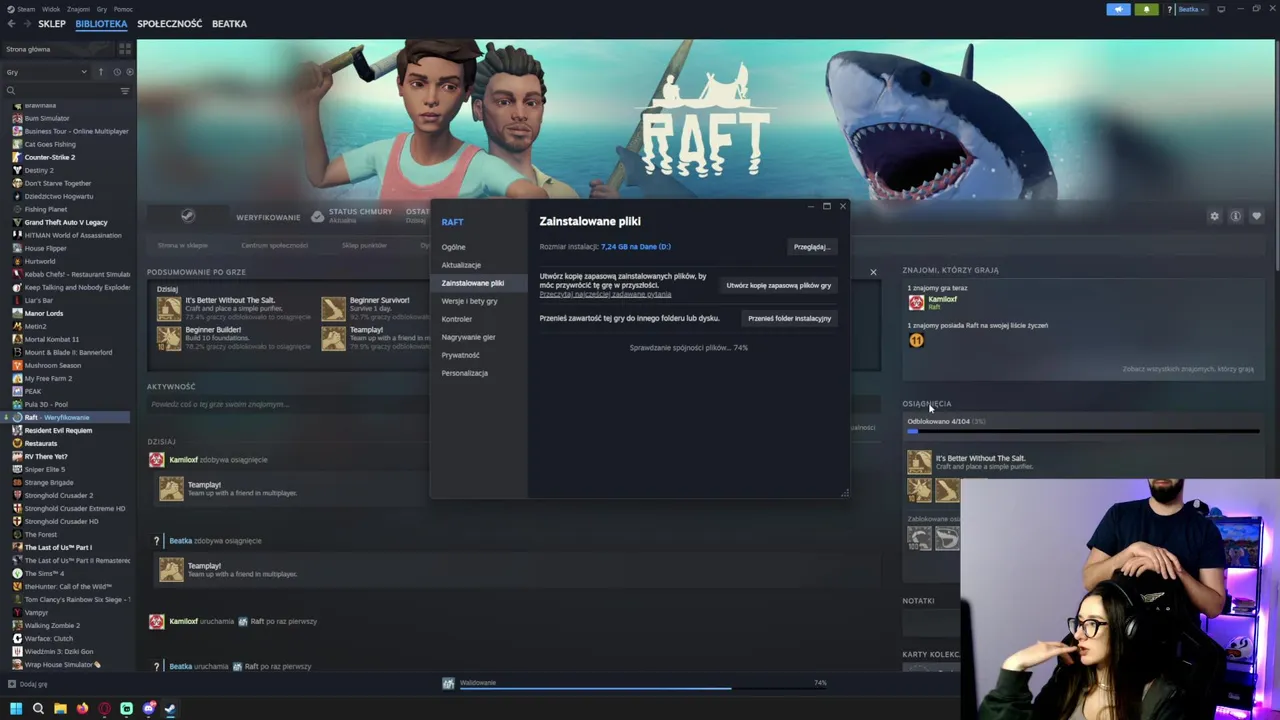Click the recent activity clock icon

[117, 72]
